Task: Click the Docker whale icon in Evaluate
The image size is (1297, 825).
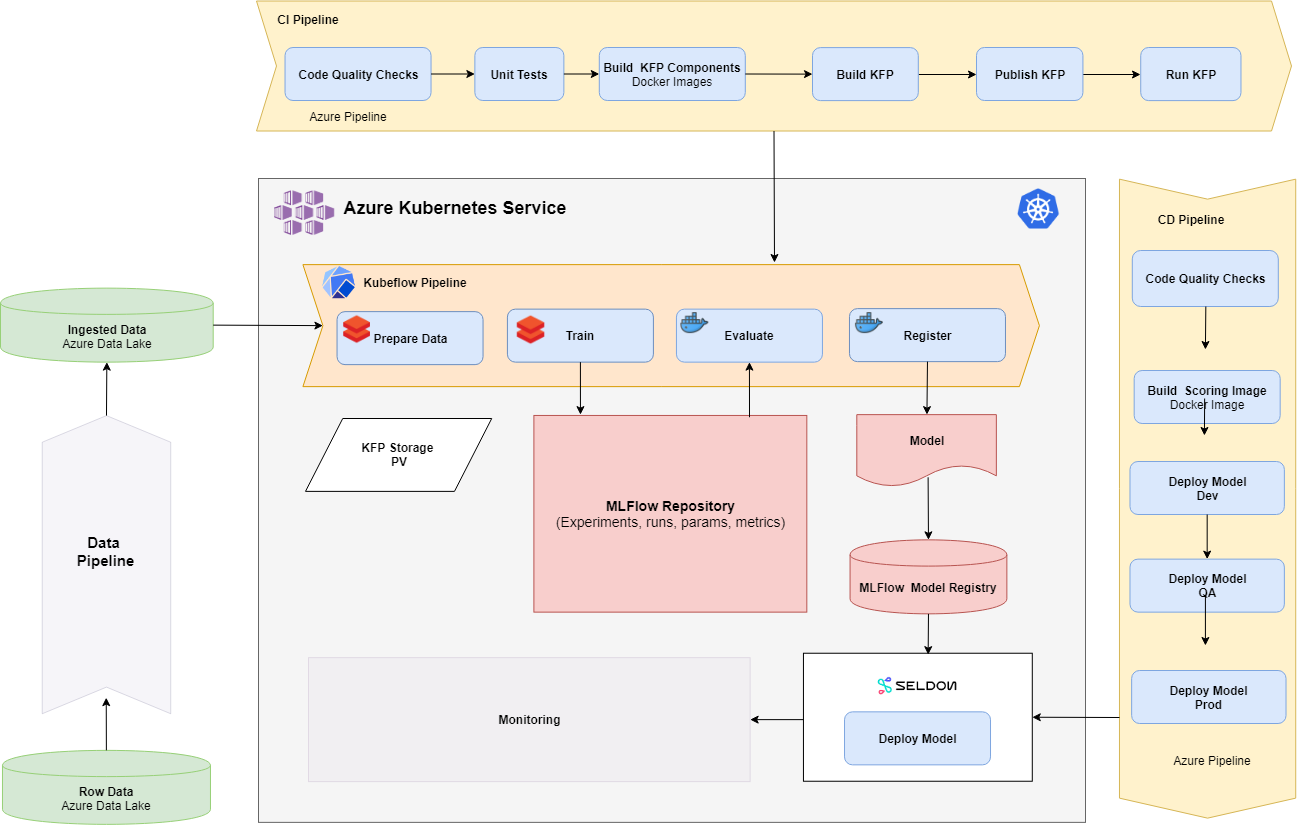Action: (x=693, y=323)
